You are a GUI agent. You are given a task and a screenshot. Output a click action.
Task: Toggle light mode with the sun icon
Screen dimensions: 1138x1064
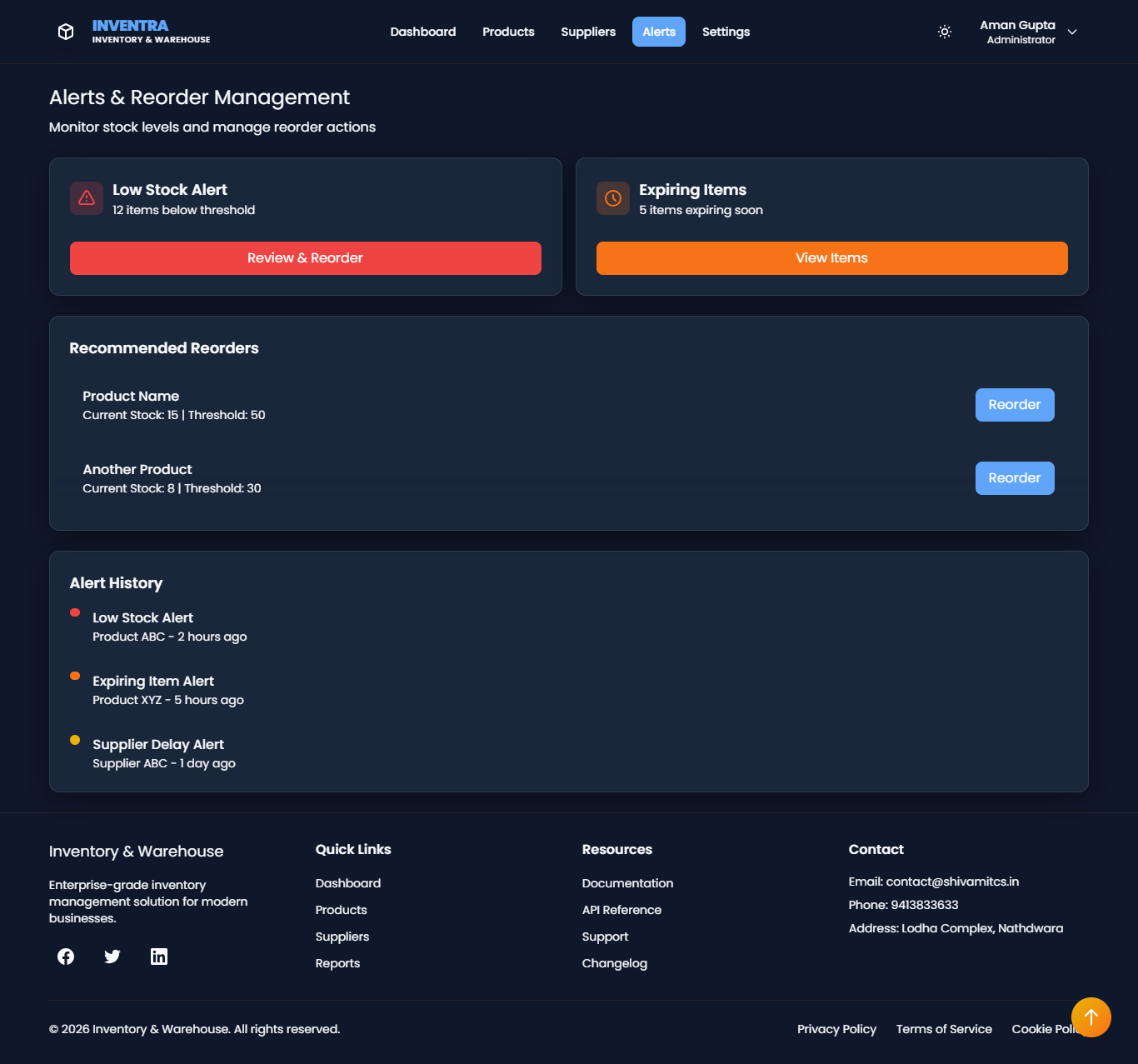945,32
